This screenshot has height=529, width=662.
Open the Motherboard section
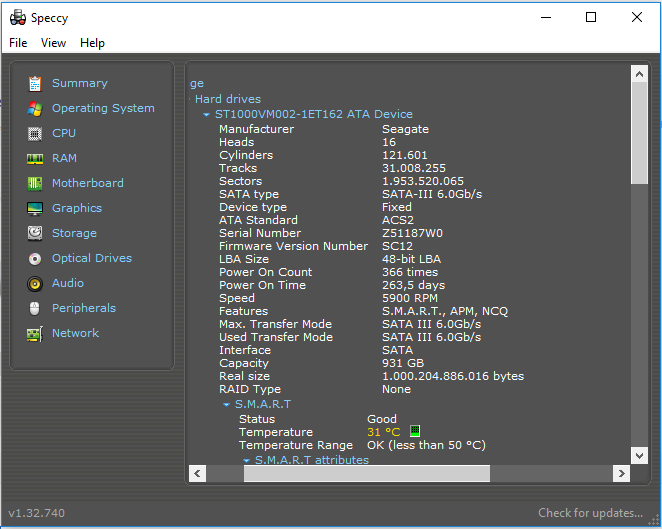coord(88,183)
